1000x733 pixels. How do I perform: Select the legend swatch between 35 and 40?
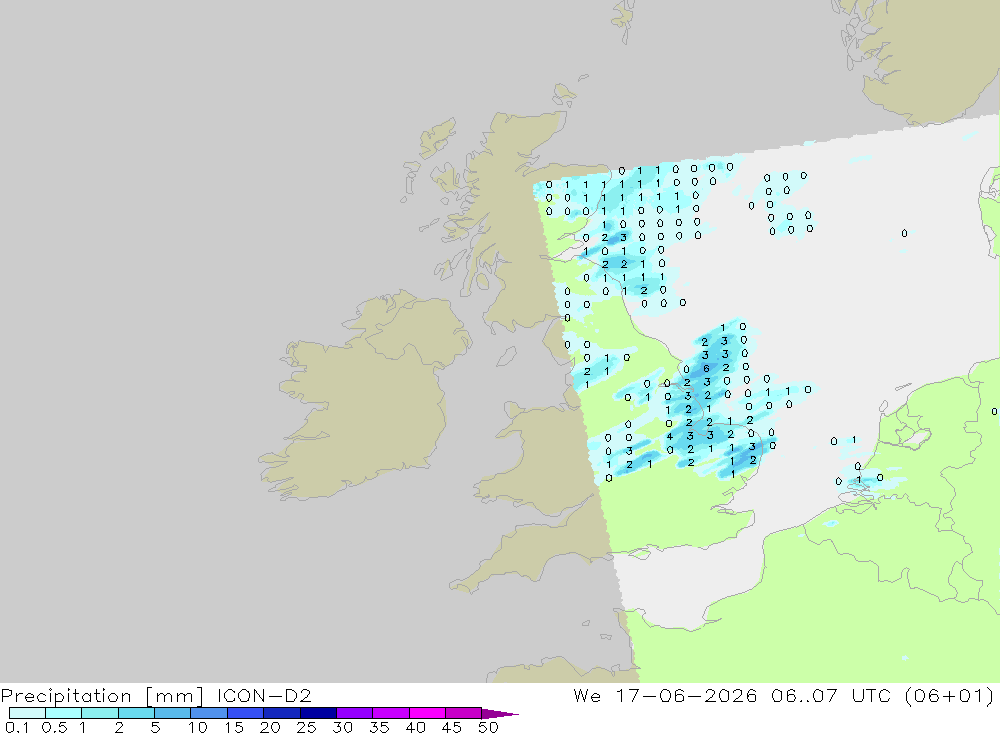(x=390, y=713)
